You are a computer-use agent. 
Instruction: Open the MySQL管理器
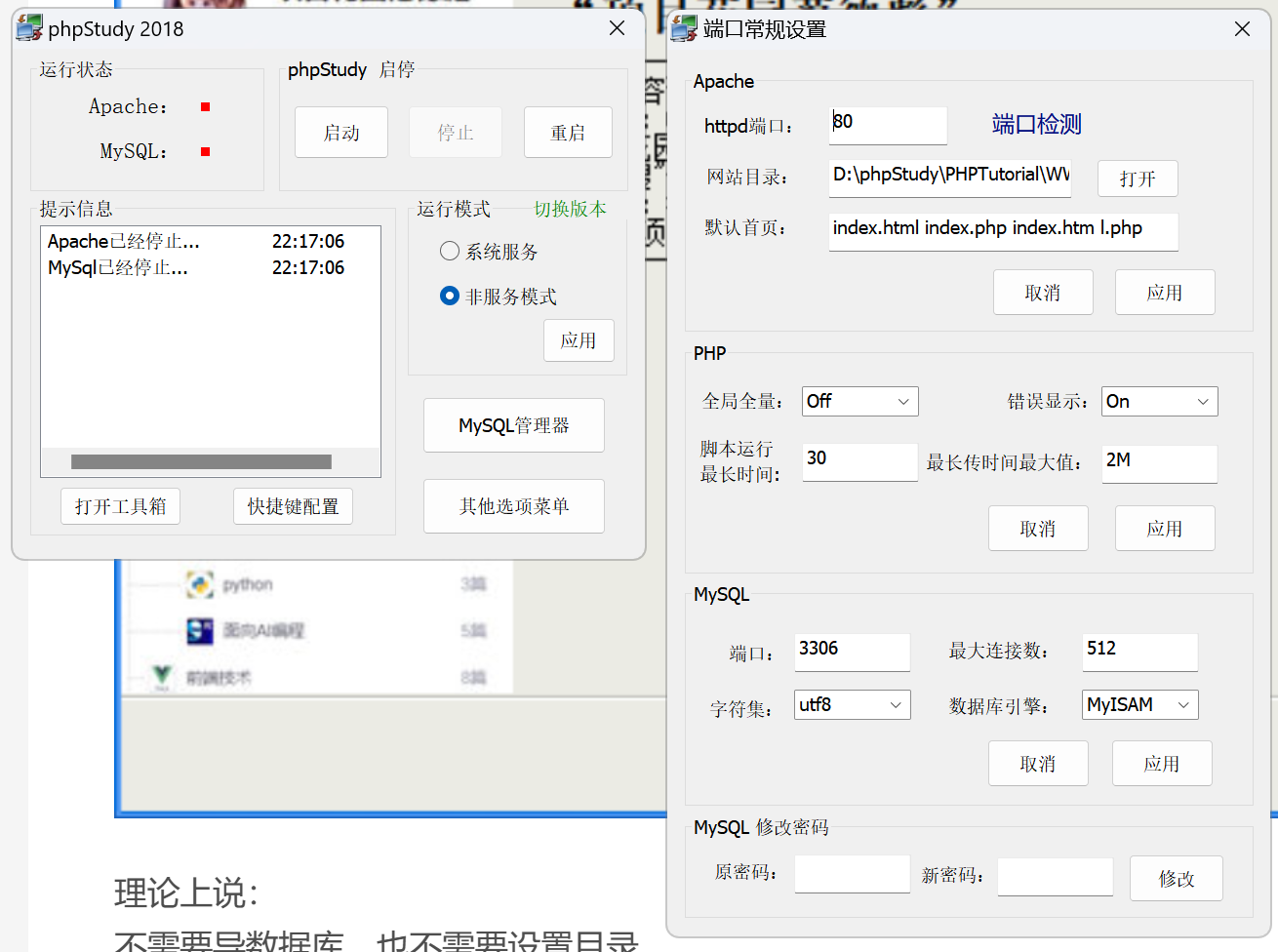[514, 425]
